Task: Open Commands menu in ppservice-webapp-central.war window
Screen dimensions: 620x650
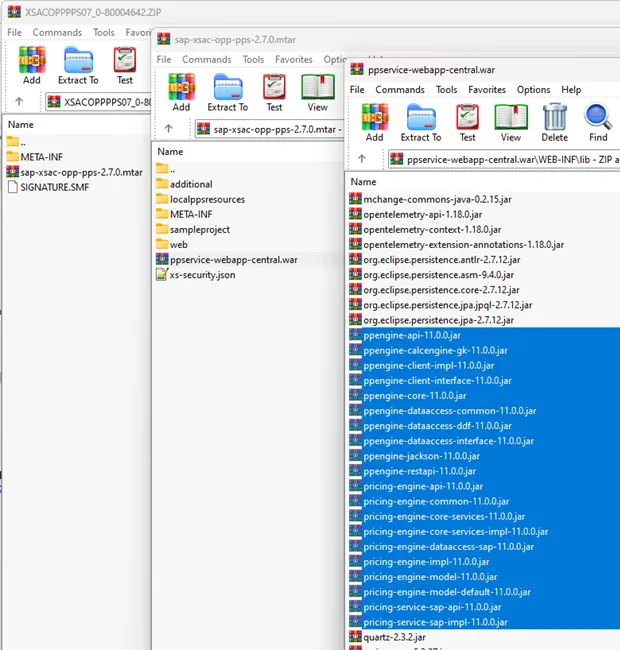Action: tap(400, 90)
